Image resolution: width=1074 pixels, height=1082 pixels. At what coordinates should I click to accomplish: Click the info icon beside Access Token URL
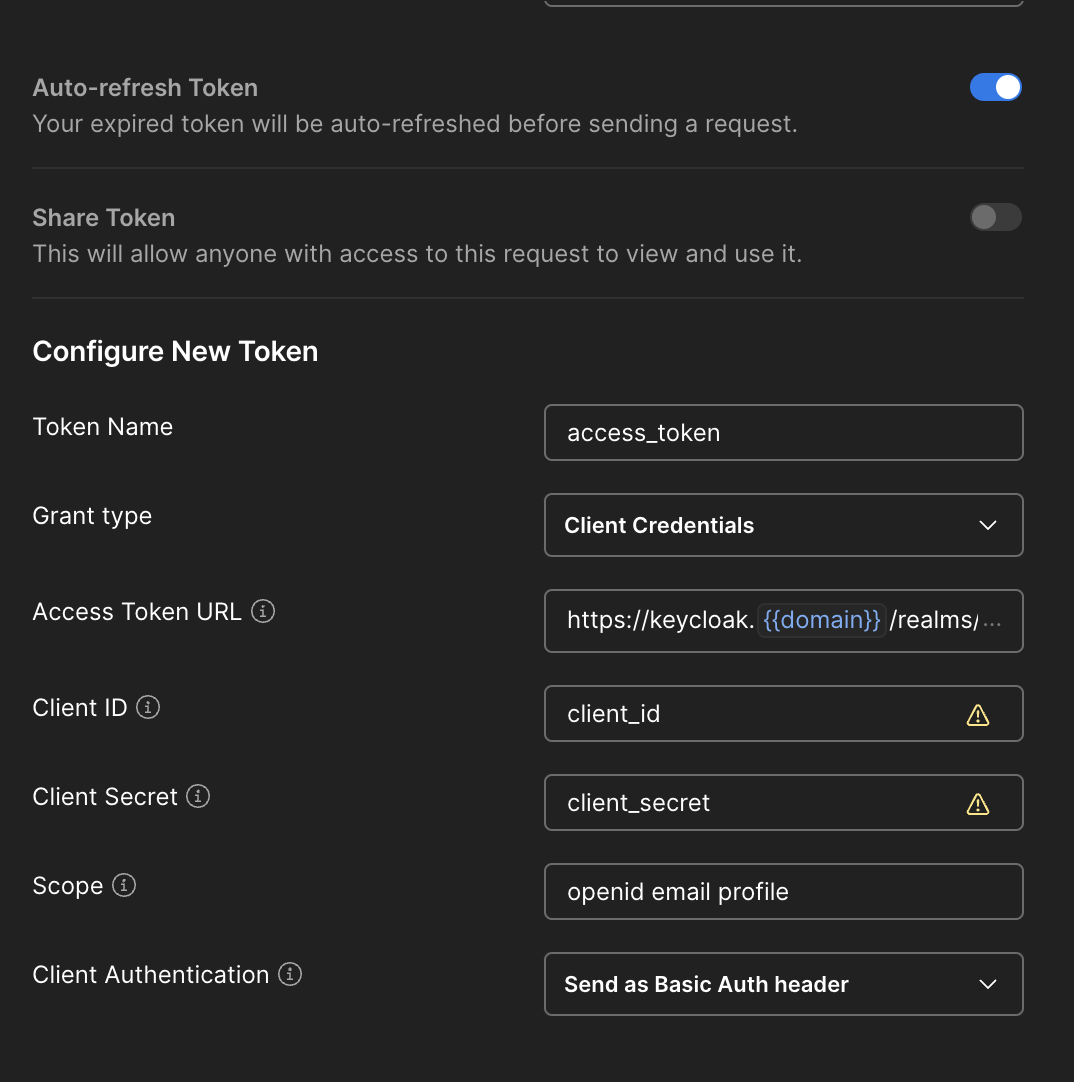263,611
